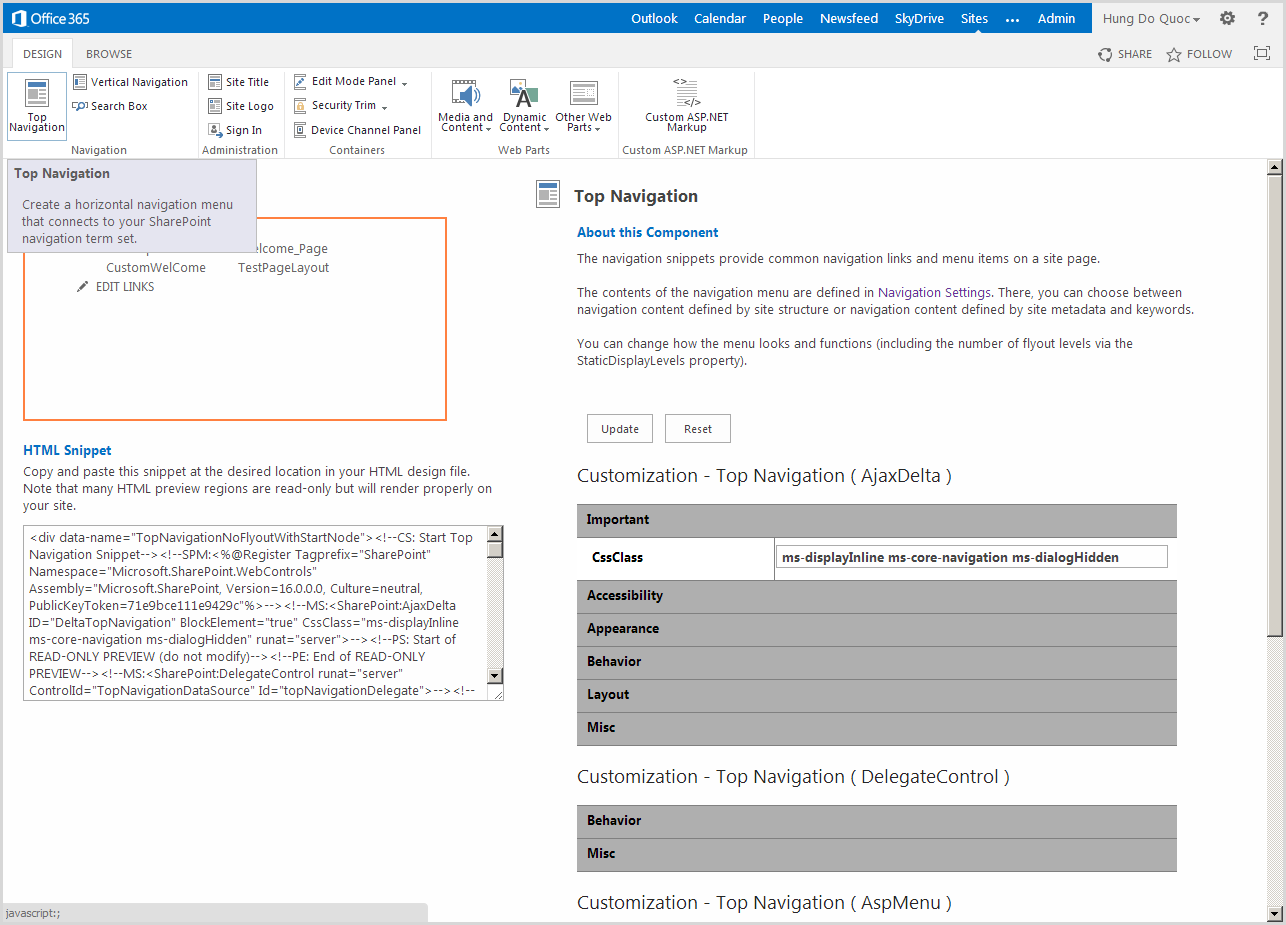Screen dimensions: 1286x925
Task: Open Calendar in the top bar
Action: 720,18
